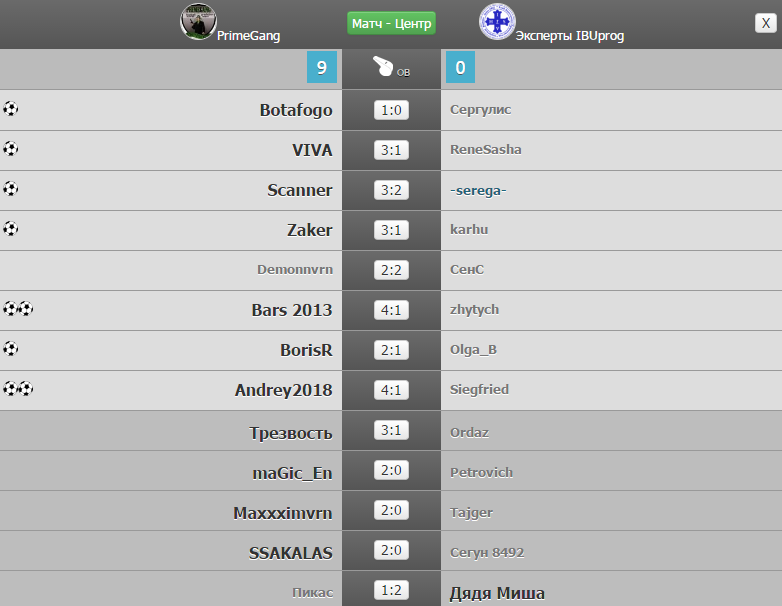Open the 2:2 score for Demonnvrn
The image size is (782, 606).
(x=391, y=270)
